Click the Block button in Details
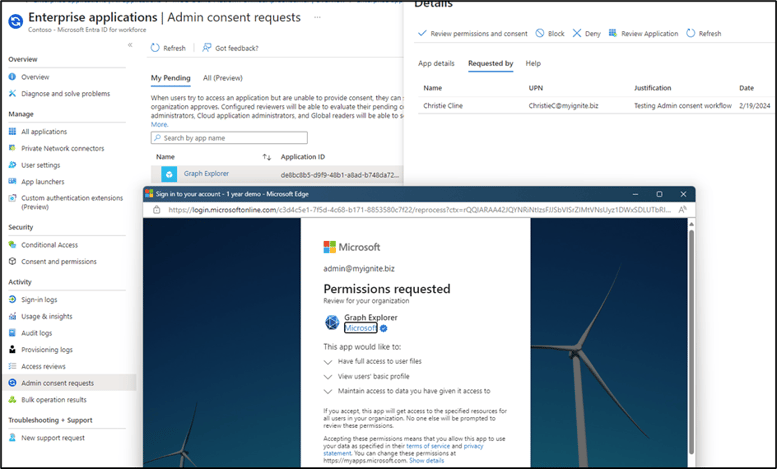The width and height of the screenshot is (777, 469). coord(550,34)
